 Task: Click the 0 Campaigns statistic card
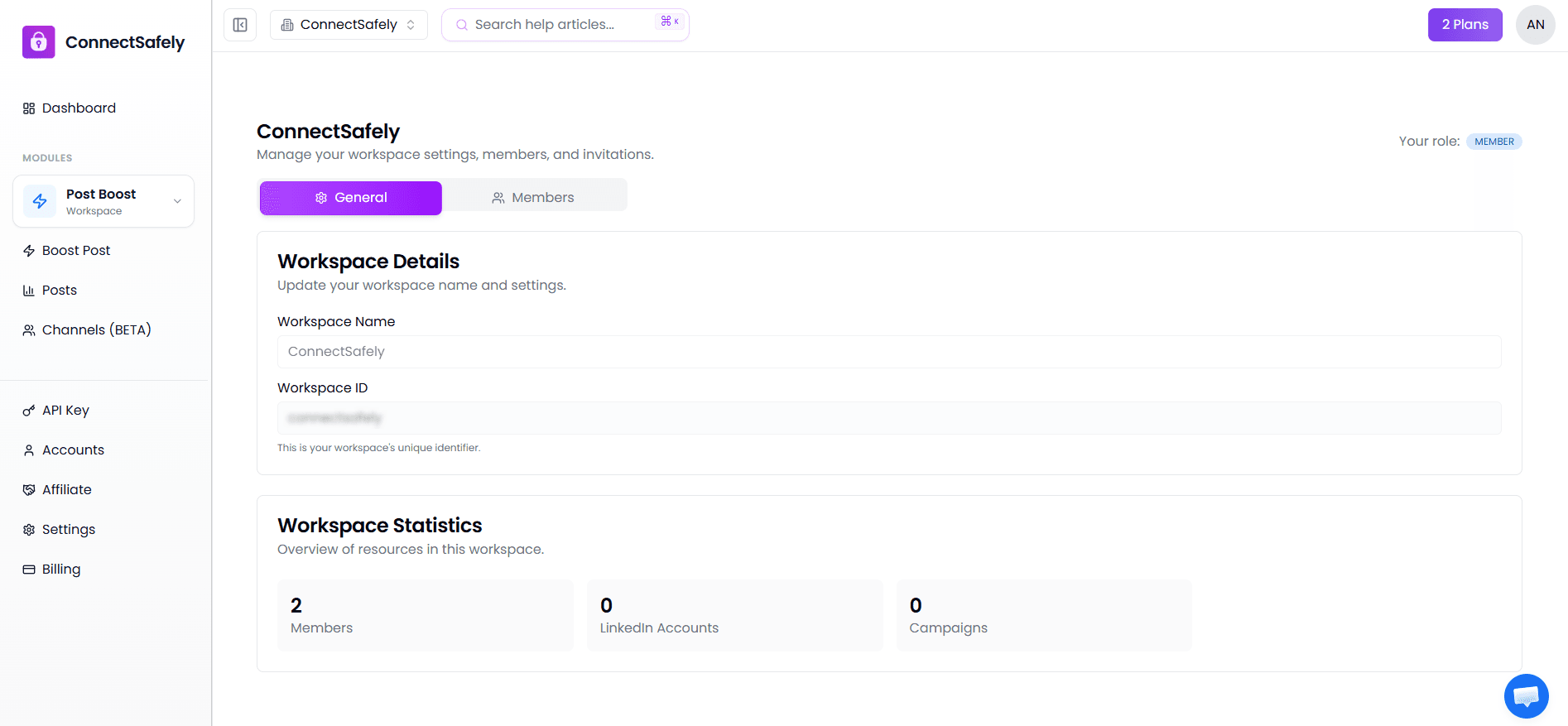click(1045, 616)
